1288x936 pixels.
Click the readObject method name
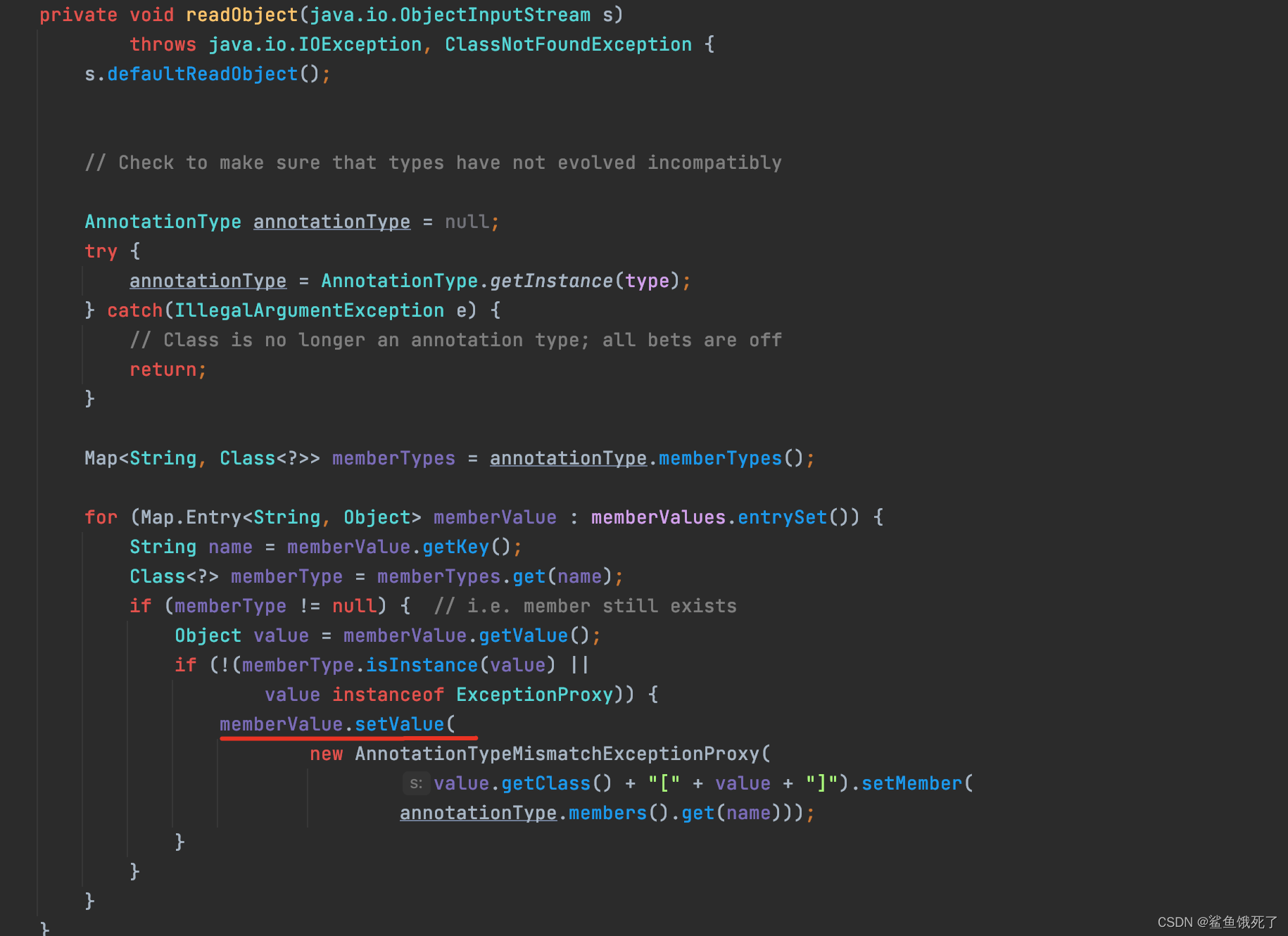point(242,15)
